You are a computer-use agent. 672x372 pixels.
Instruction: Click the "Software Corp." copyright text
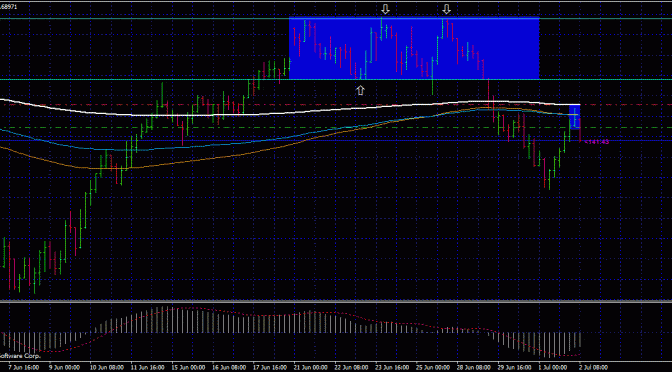pyautogui.click(x=20, y=356)
